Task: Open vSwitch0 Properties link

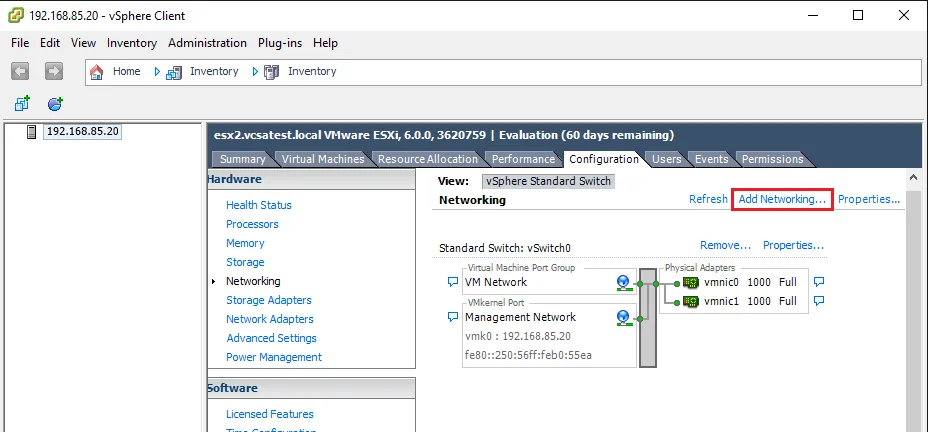Action: pos(793,245)
